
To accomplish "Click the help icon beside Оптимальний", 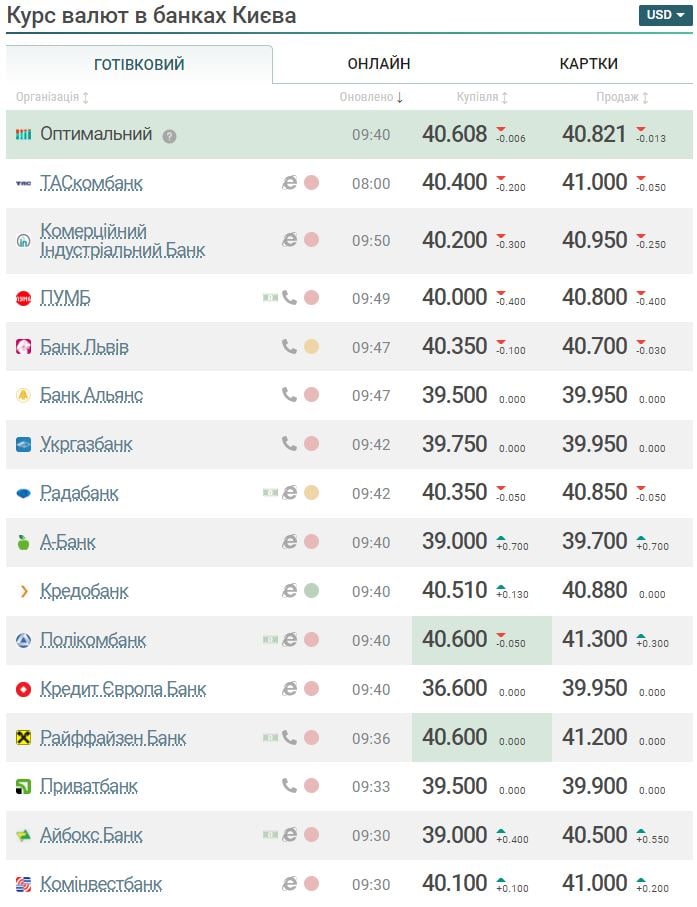I will 169,136.
